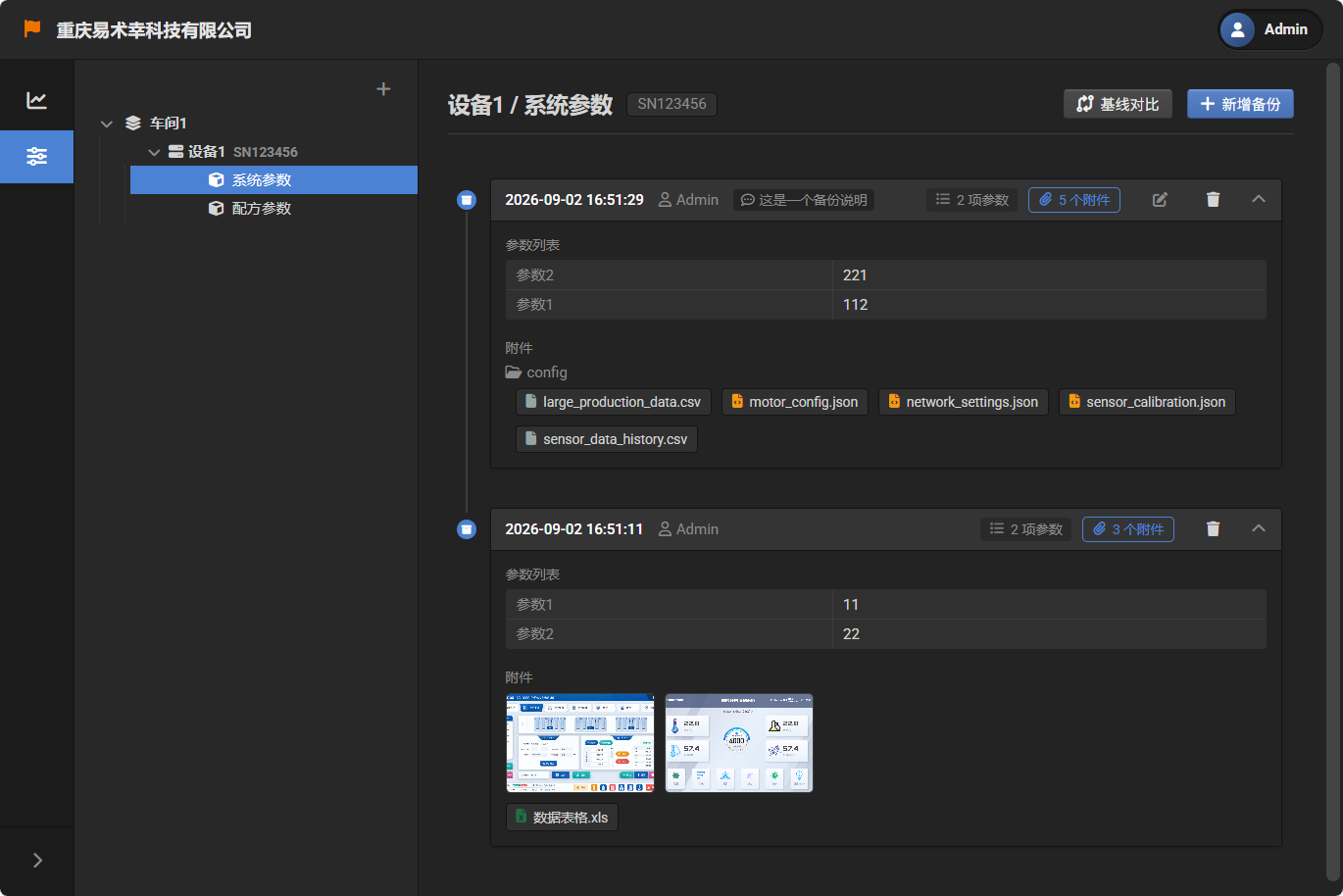Click the timeline marker for 16:51:29
Viewport: 1343px width, 896px height.
[x=467, y=200]
